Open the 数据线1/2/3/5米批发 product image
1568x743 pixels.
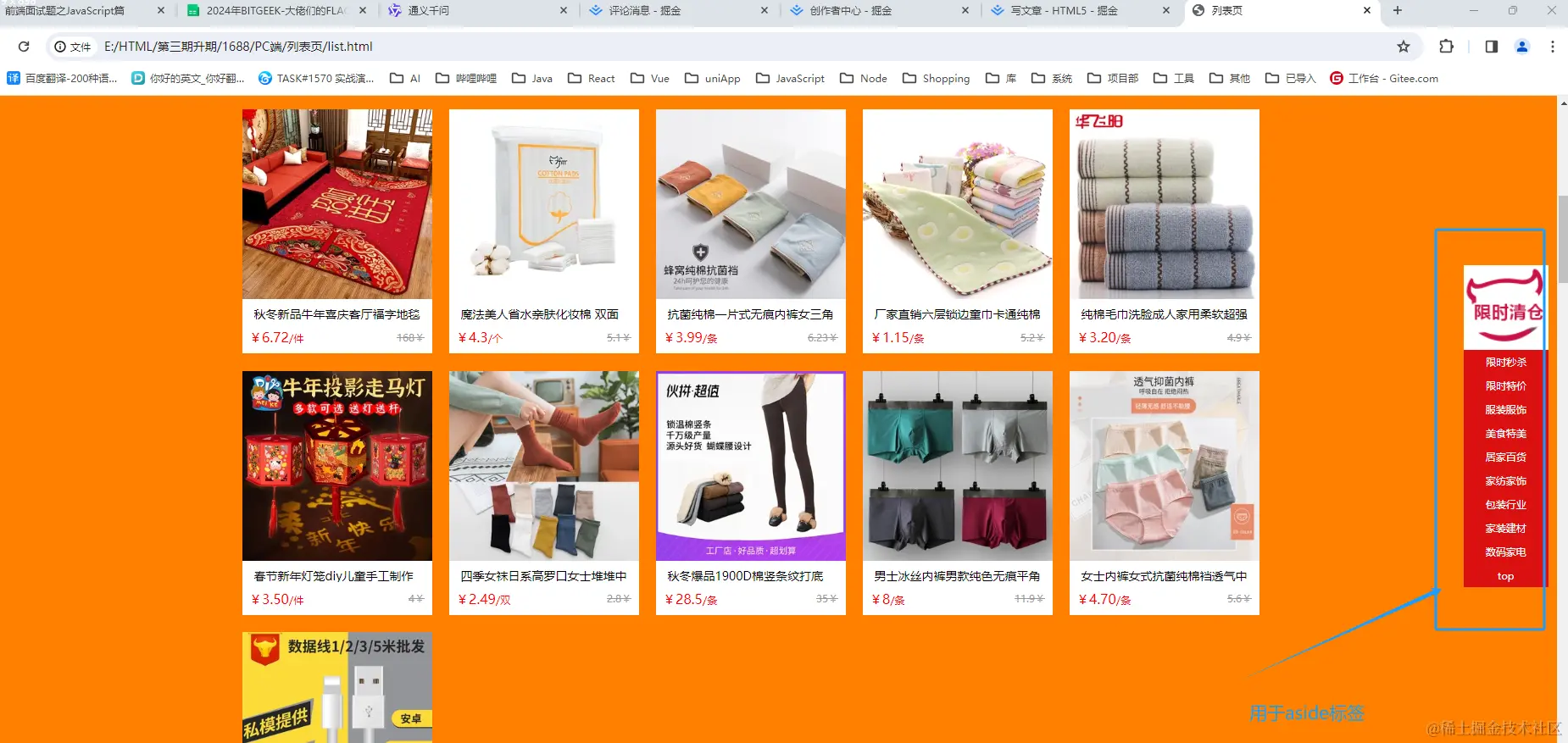point(337,687)
